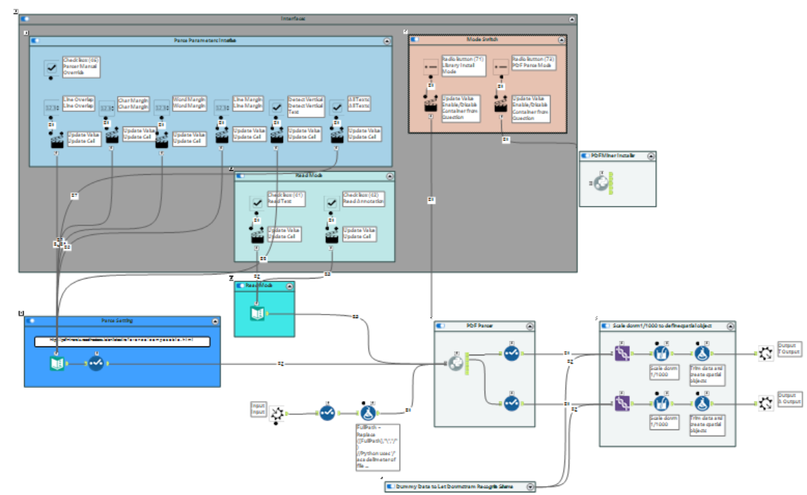Select the PDF Parse Mode radio button tool
This screenshot has width=807, height=495.
point(501,67)
